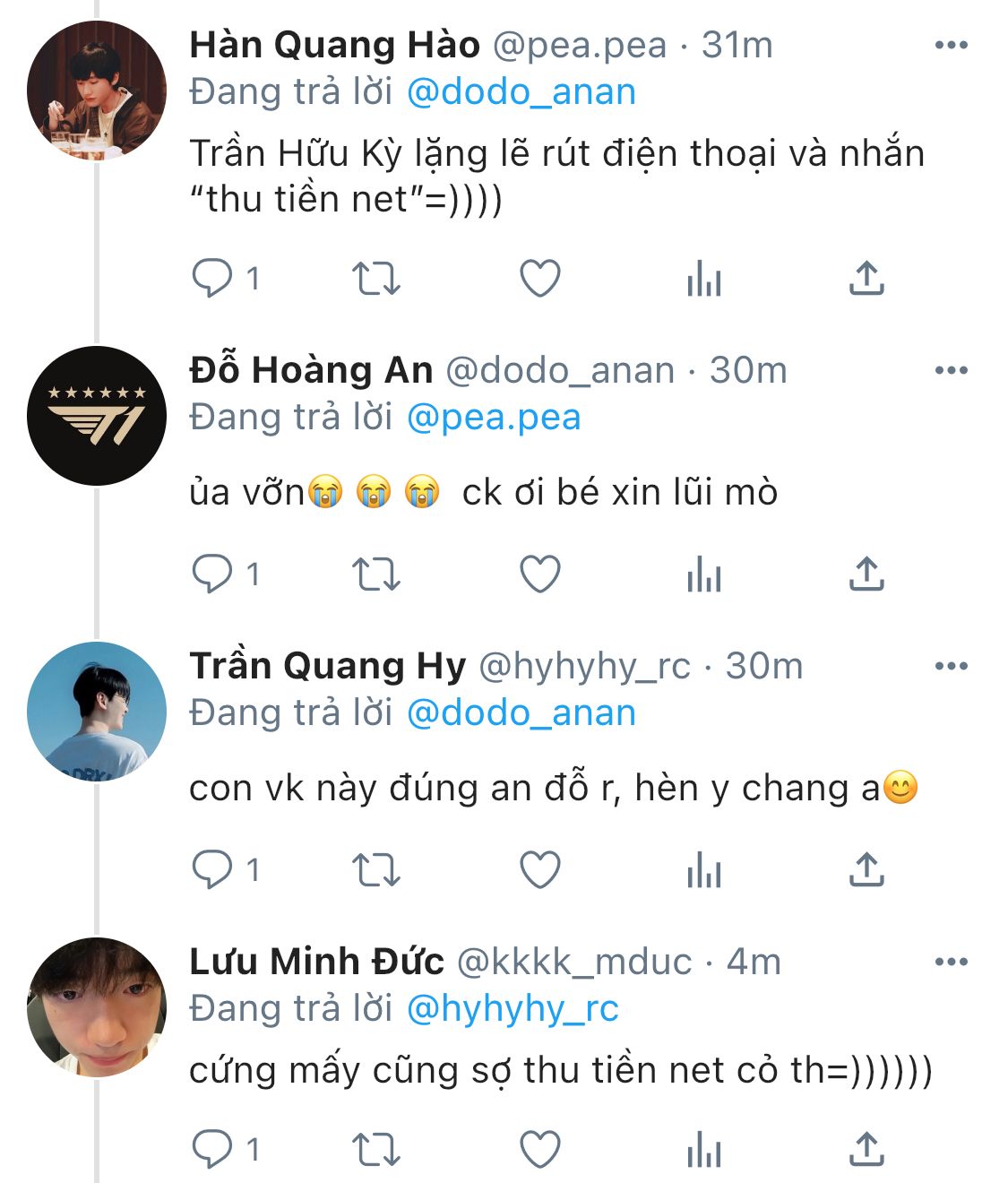Reply to Trần Quang Hy's tweet

point(212,869)
